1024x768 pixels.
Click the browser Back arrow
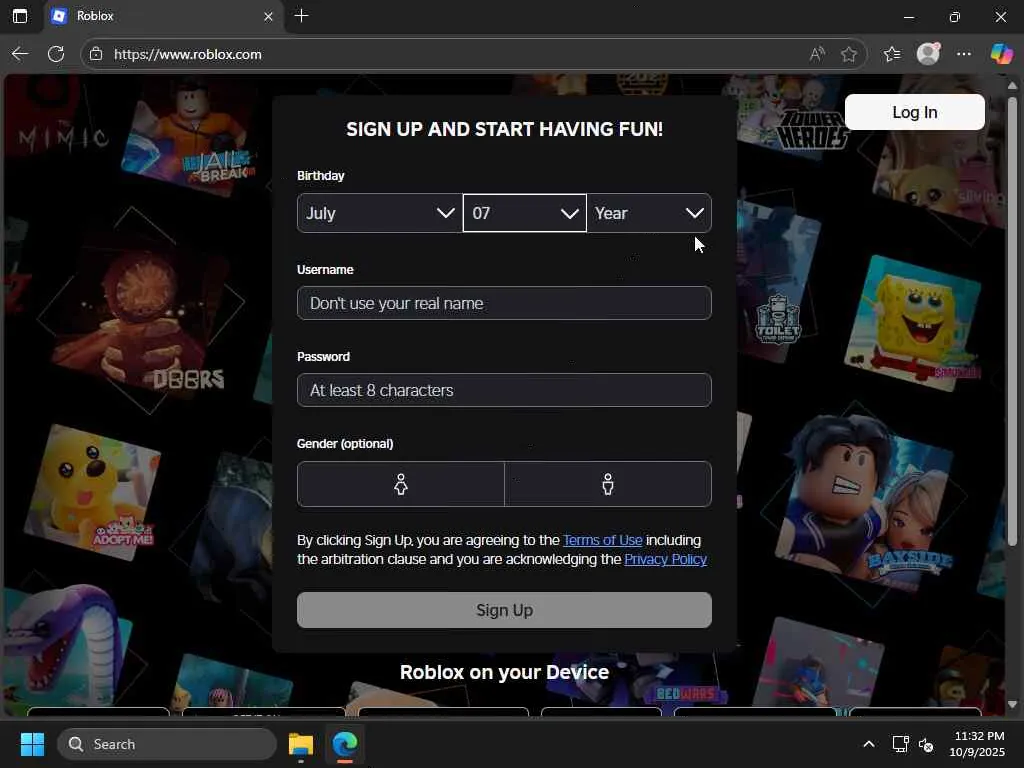coord(20,54)
